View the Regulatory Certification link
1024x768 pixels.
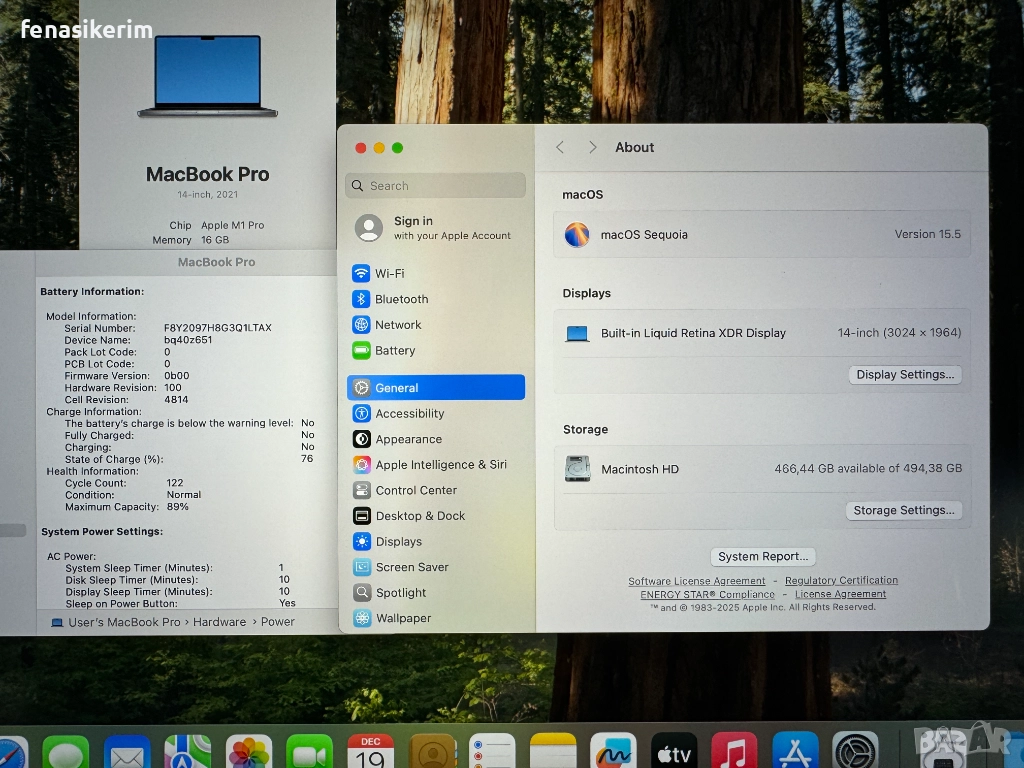pos(841,581)
